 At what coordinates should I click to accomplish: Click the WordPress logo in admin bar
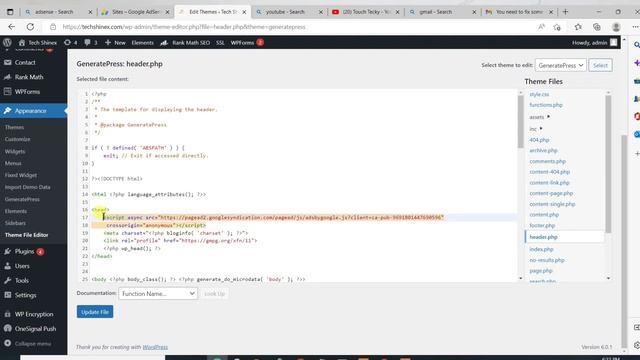(x=7, y=42)
